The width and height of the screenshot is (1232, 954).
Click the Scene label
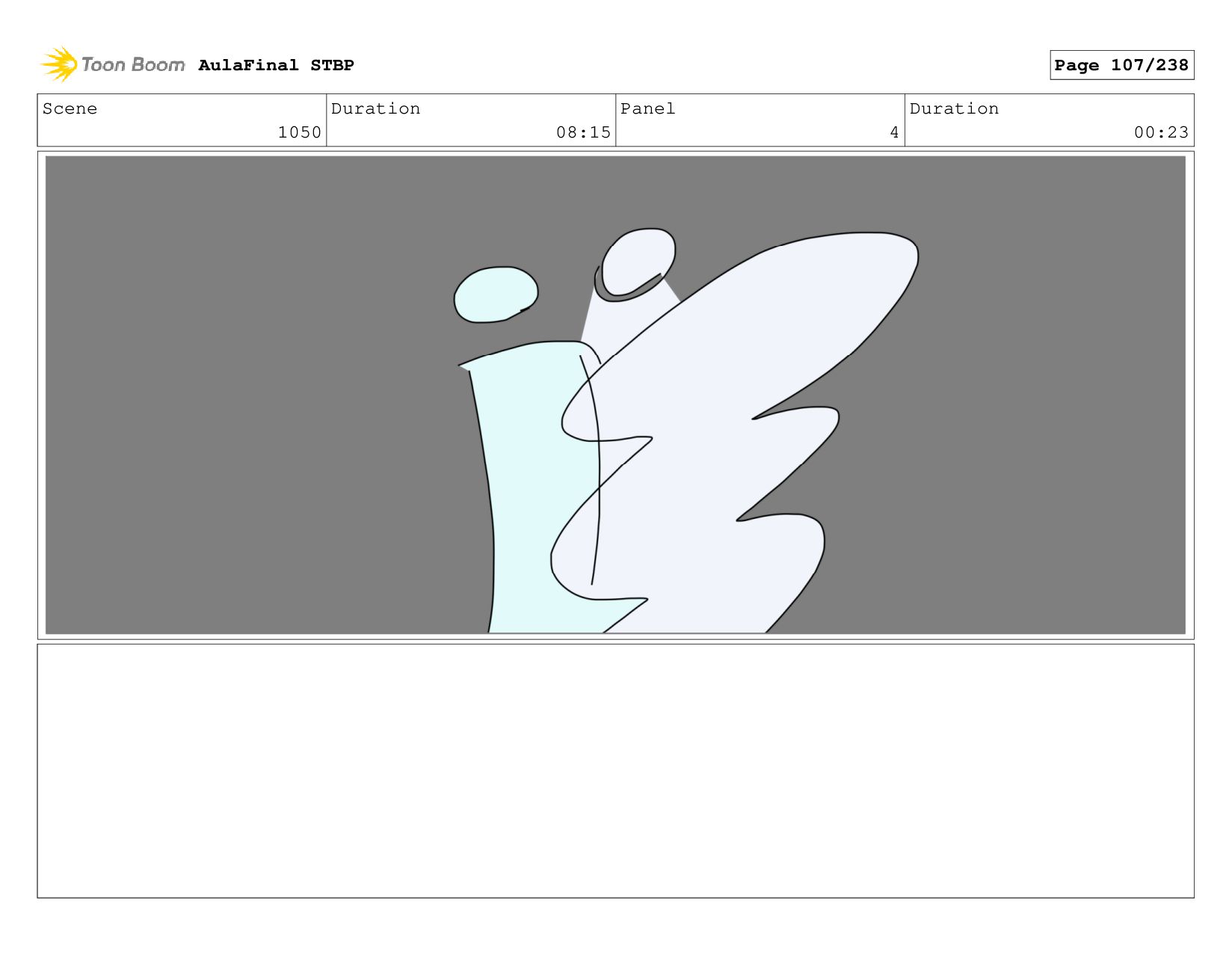[70, 108]
